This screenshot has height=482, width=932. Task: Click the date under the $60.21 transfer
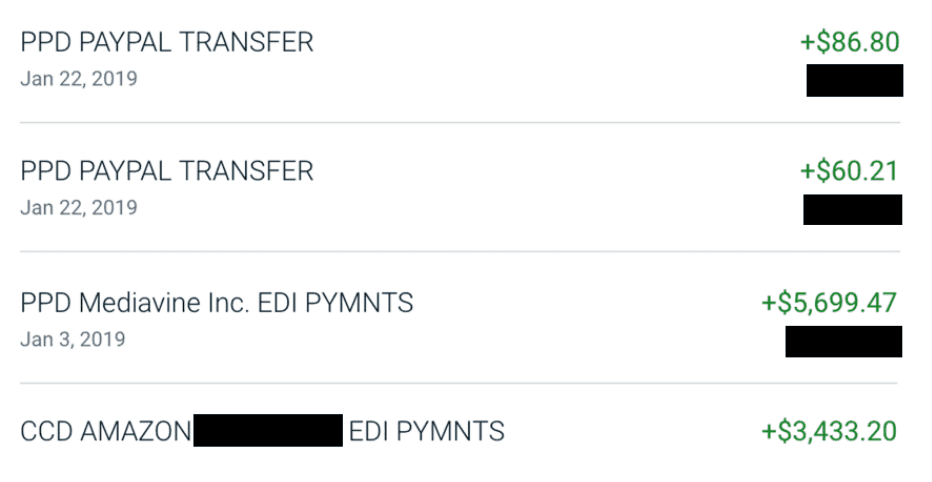click(x=79, y=207)
